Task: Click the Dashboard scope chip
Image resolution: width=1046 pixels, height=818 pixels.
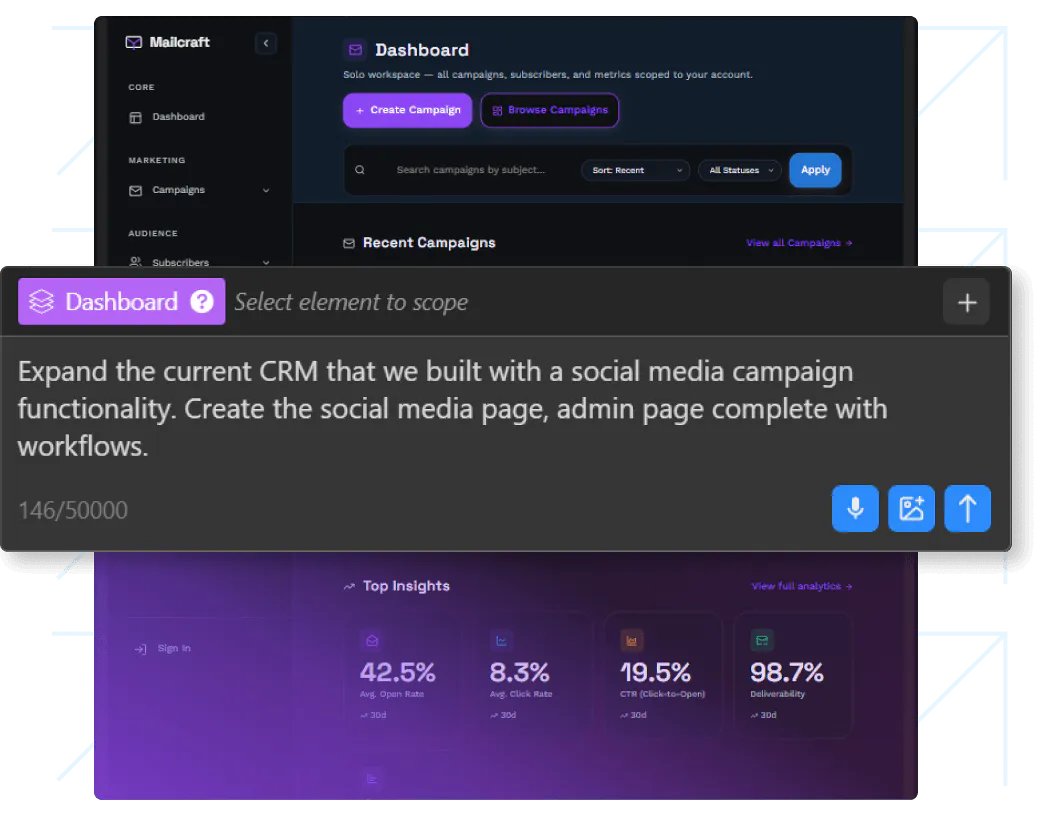Action: click(121, 302)
